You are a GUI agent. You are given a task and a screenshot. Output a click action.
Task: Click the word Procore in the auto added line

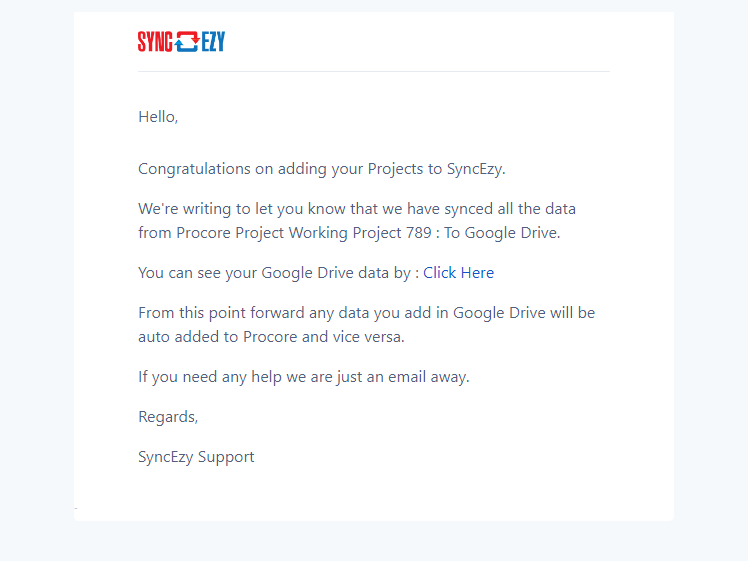coord(270,337)
